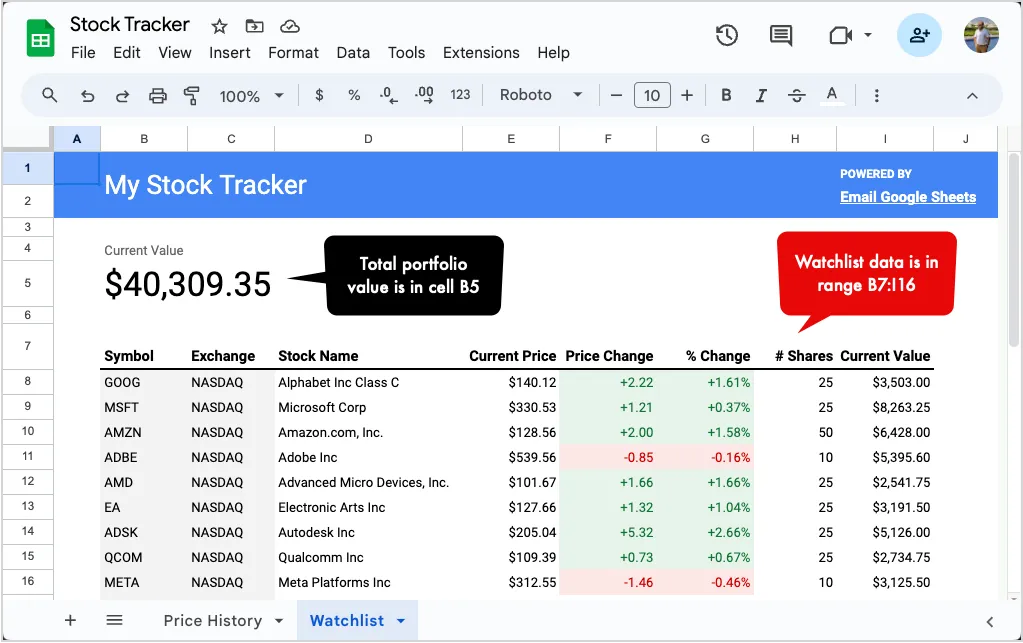
Task: Open search in the toolbar
Action: tap(48, 94)
